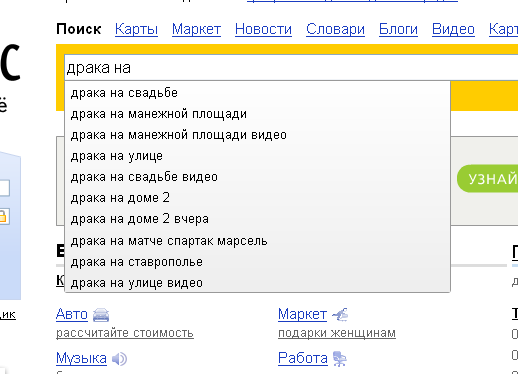The width and height of the screenshot is (518, 374).
Task: Open the Видео search tab
Action: 453,29
